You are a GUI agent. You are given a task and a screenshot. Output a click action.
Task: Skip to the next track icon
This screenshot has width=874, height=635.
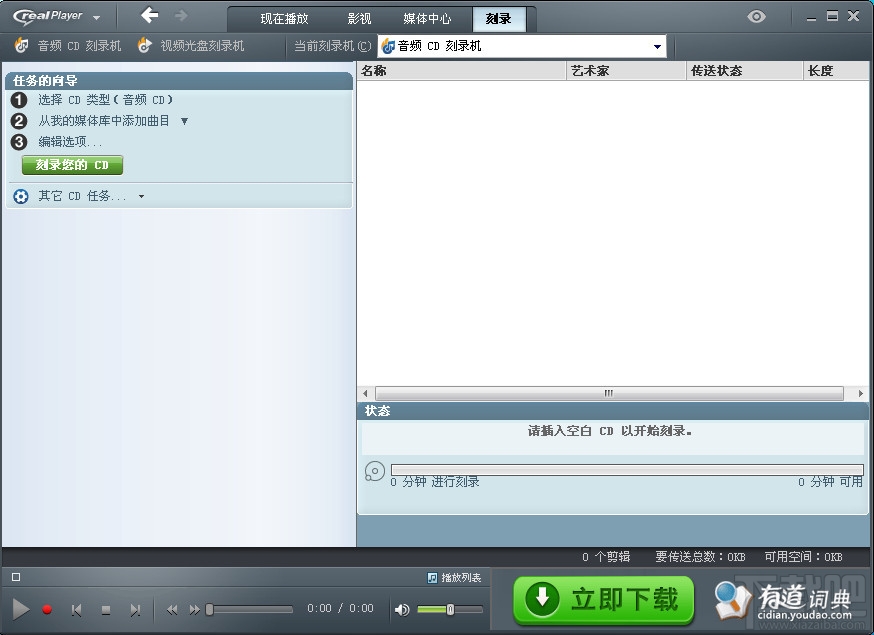136,609
